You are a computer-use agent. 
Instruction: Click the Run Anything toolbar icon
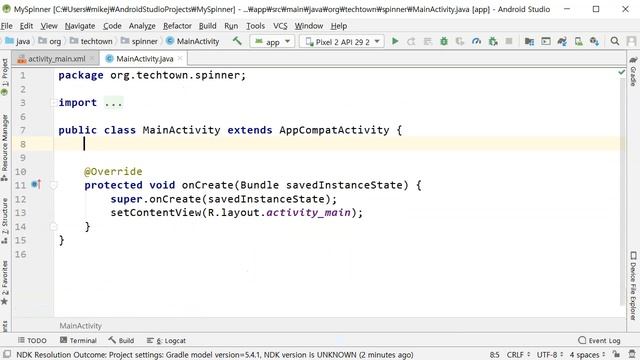[x=546, y=41]
